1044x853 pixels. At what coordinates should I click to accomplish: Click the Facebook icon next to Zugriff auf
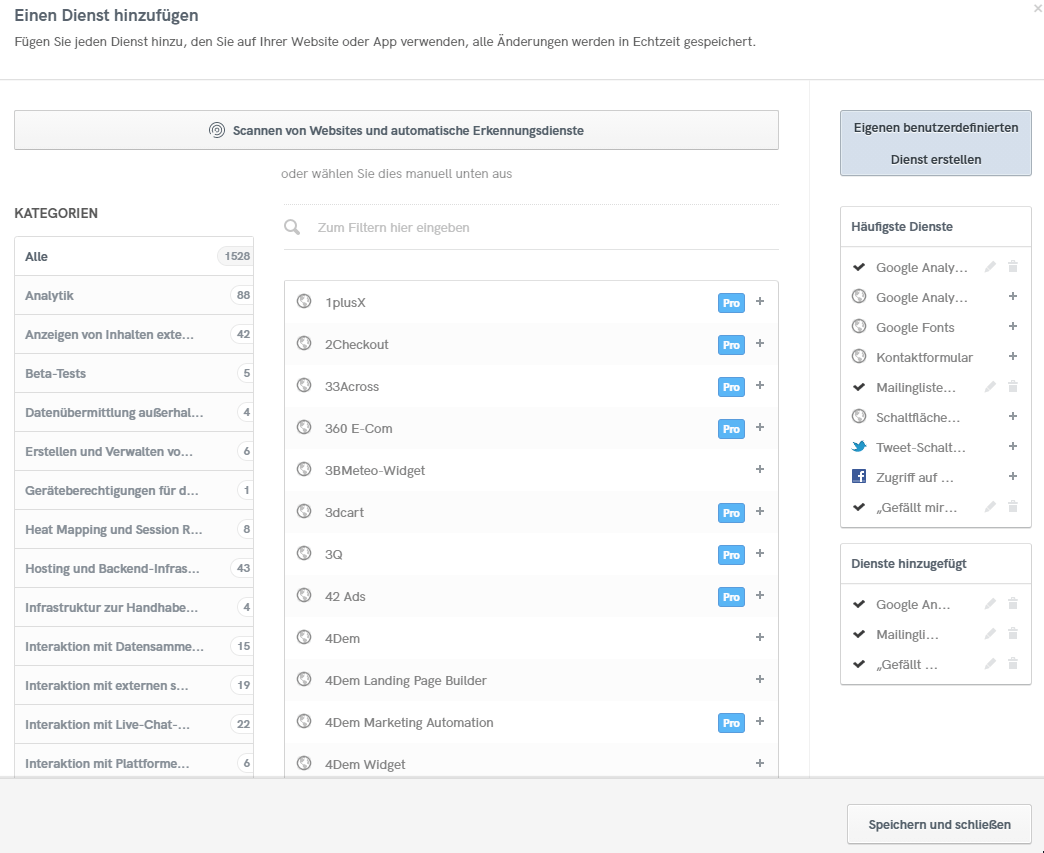pyautogui.click(x=859, y=477)
